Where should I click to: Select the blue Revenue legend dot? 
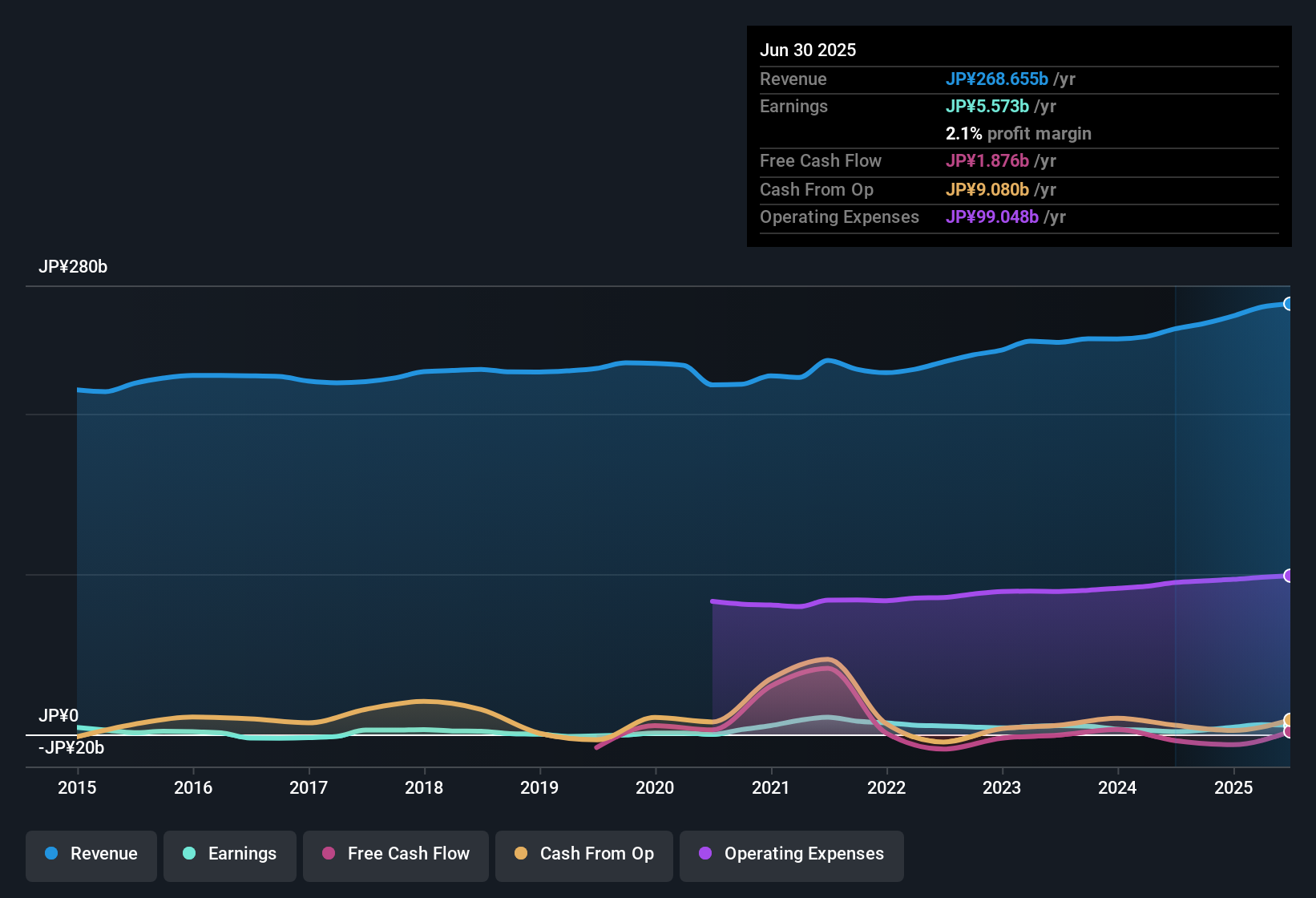(50, 853)
